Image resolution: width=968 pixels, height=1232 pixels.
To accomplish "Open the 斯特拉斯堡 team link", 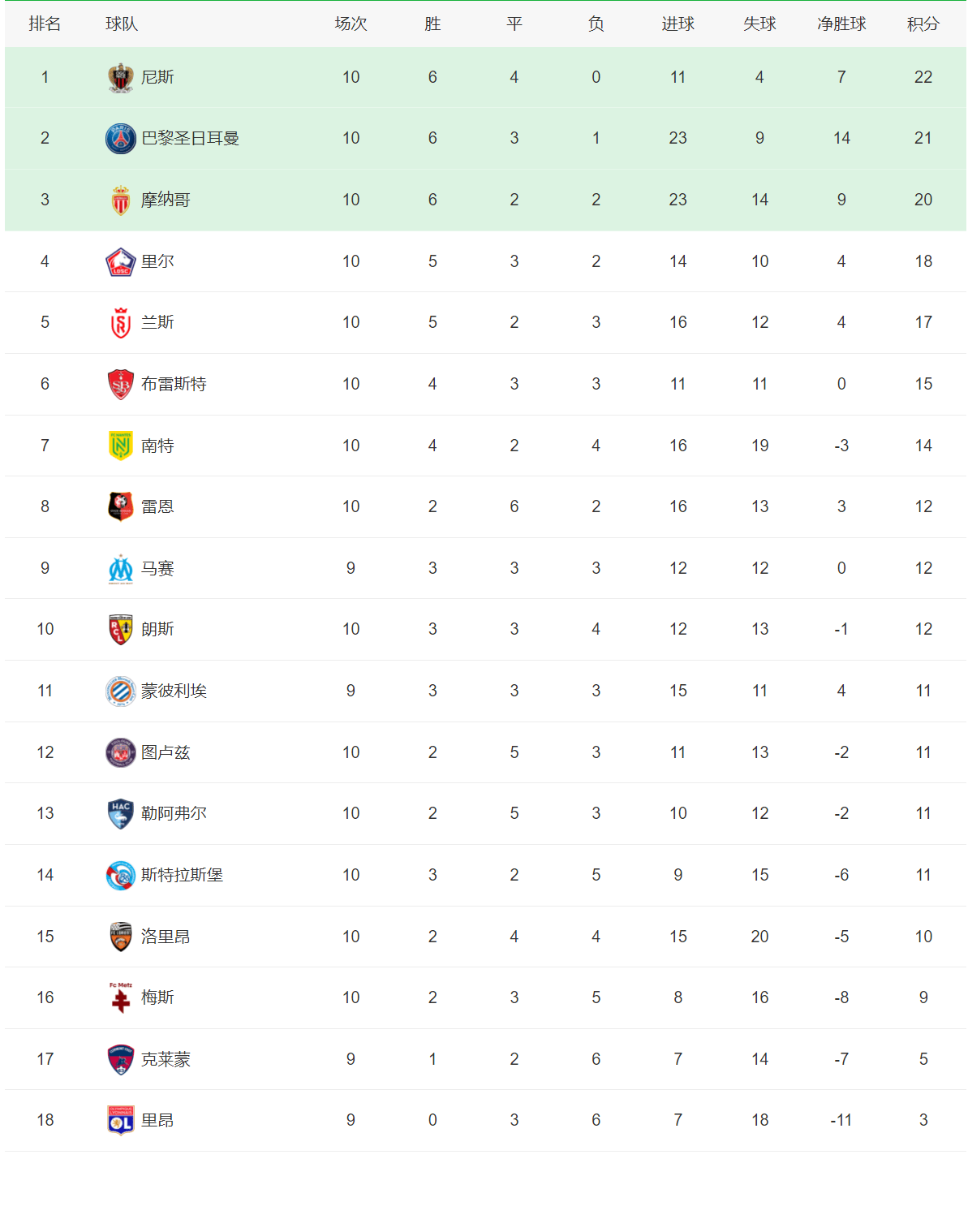I will point(182,875).
